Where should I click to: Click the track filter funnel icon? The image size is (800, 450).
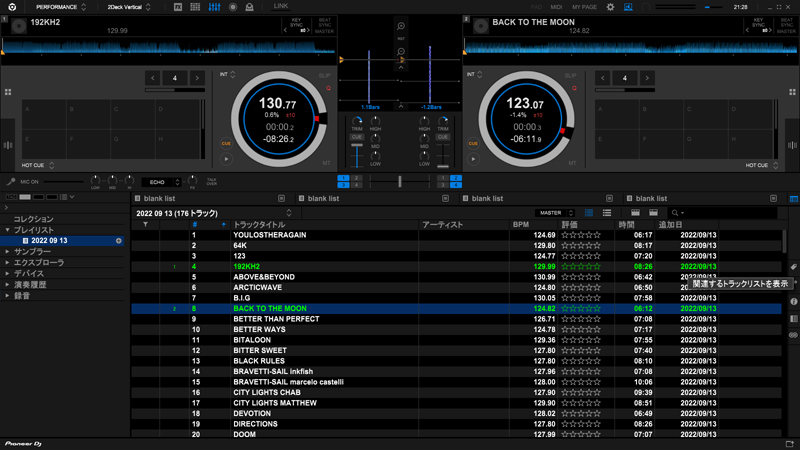click(x=145, y=225)
